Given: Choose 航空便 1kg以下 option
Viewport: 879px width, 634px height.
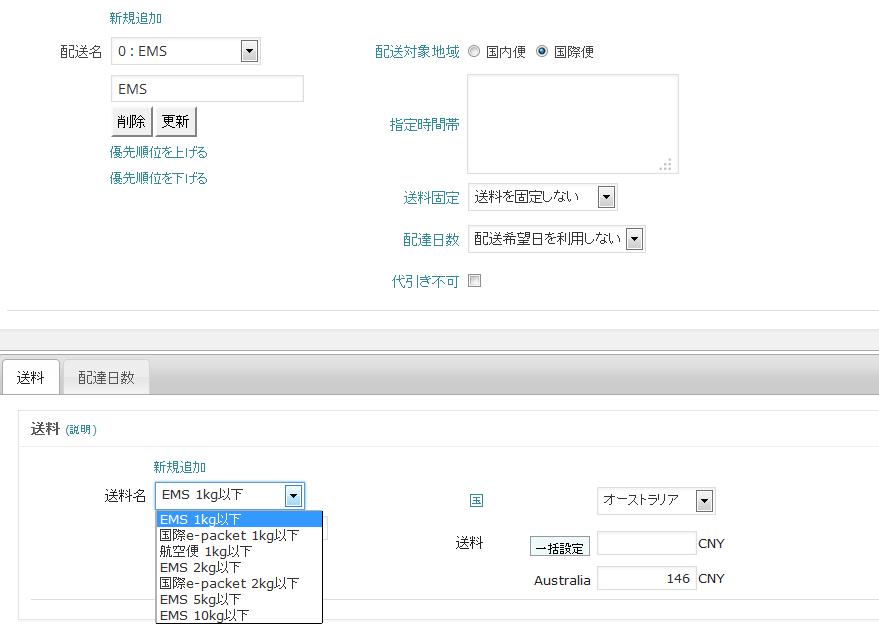Looking at the screenshot, I should (239, 552).
